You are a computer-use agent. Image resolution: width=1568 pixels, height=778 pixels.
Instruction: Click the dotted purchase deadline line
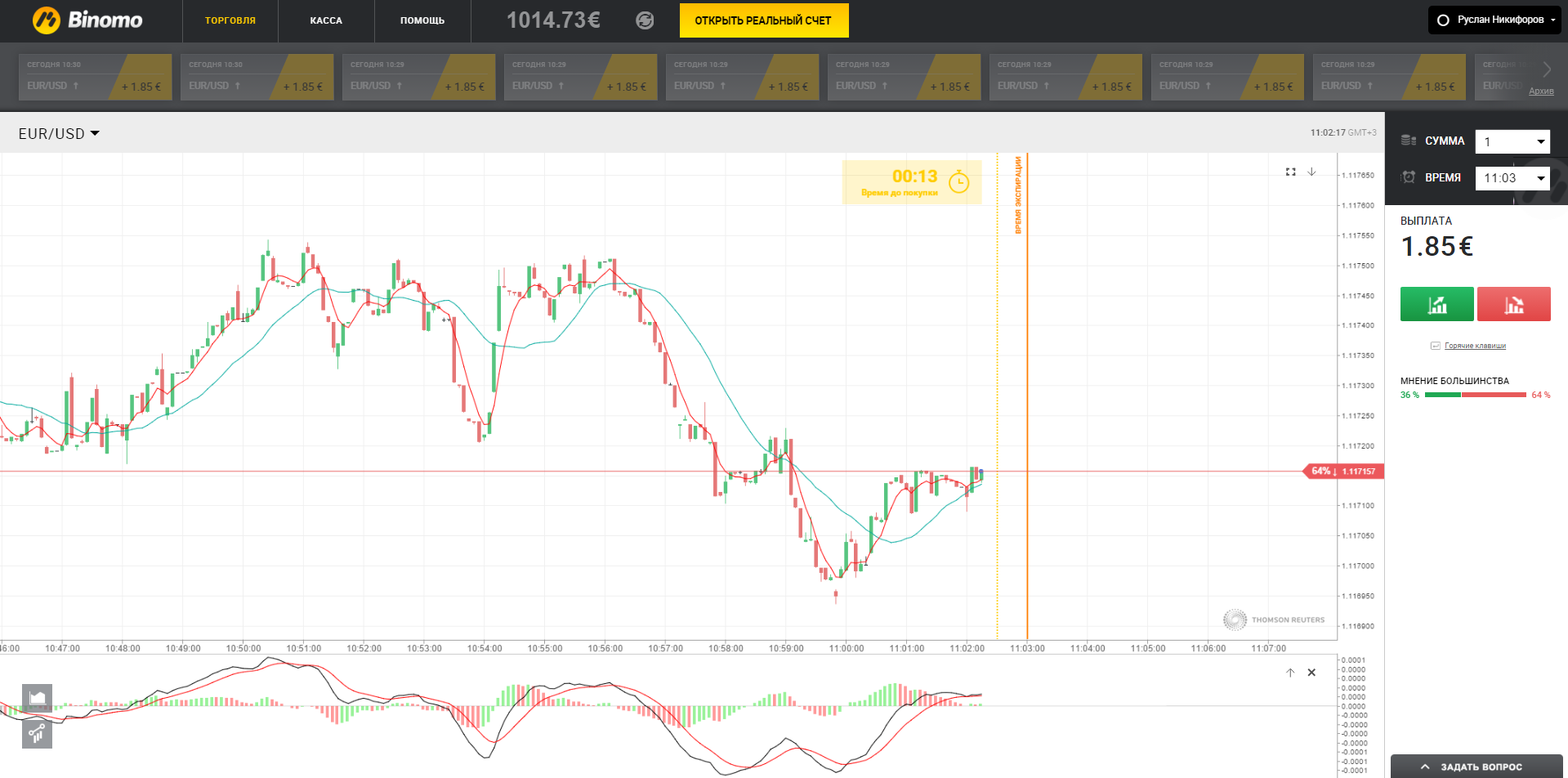(997, 396)
